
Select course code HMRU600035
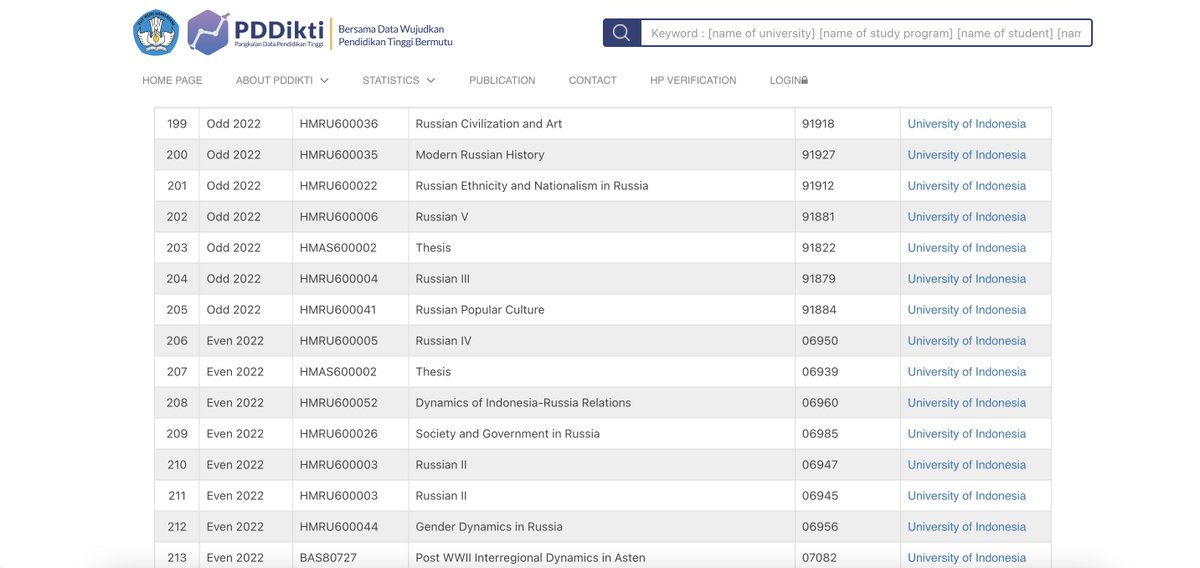tap(339, 155)
